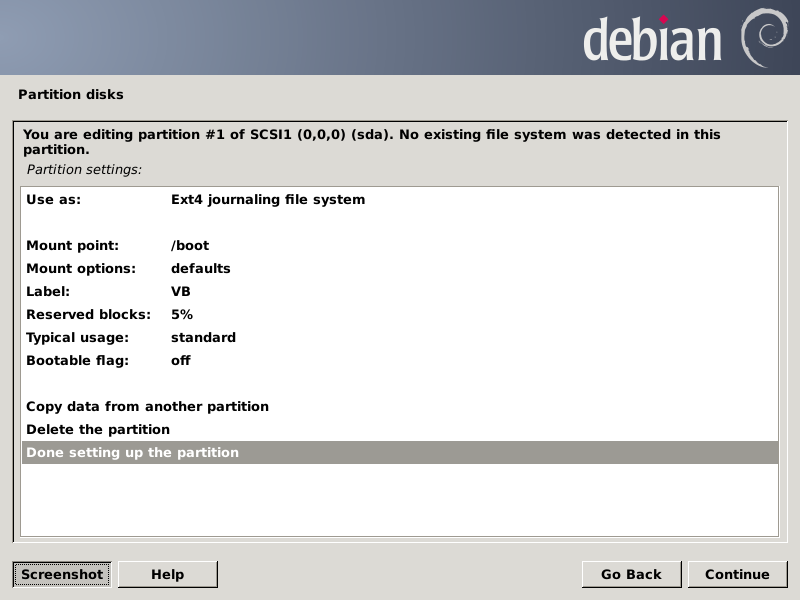Click the 'Ext4 journaling file system' value

(x=268, y=199)
